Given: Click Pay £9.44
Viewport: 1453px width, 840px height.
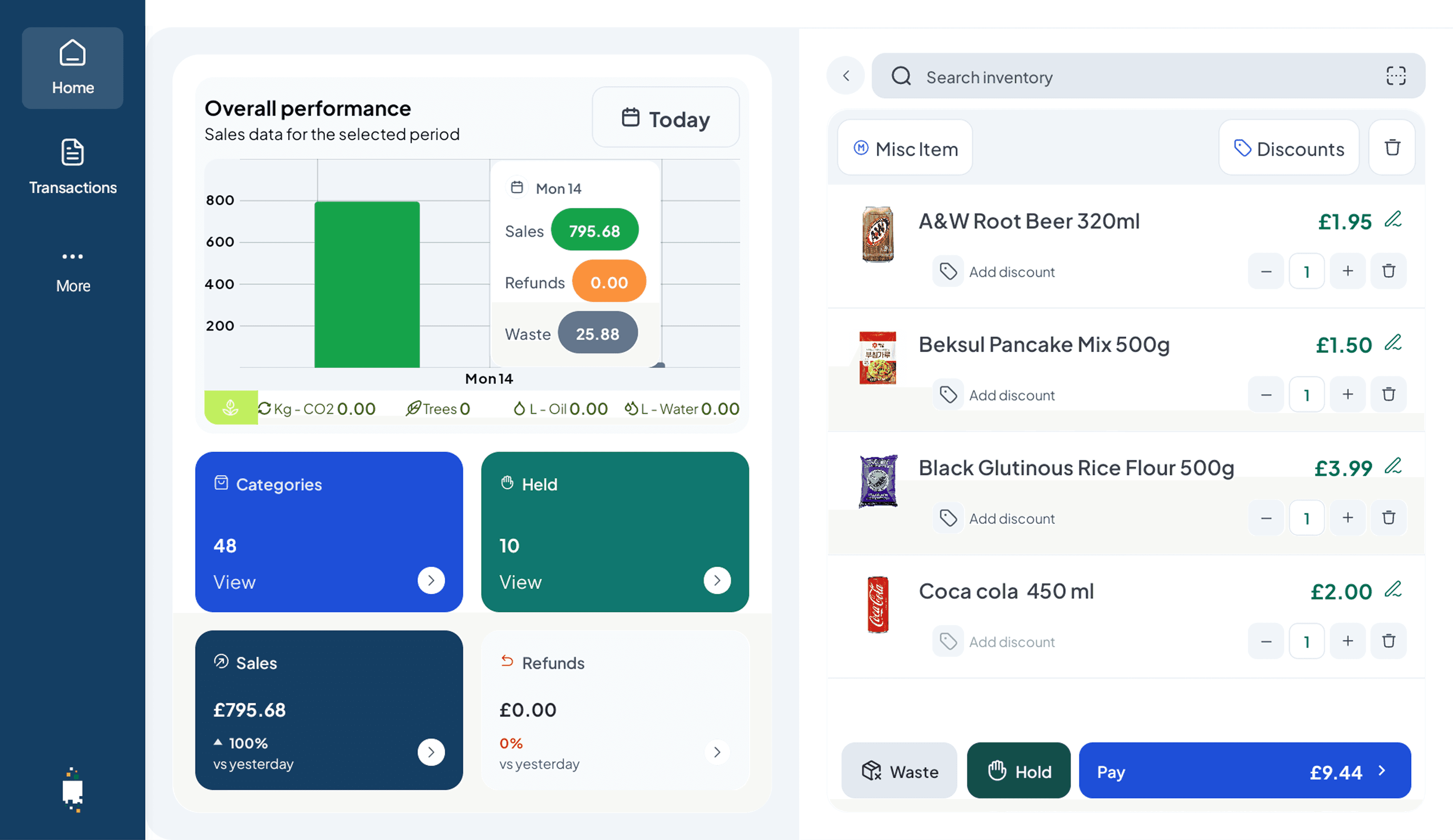Looking at the screenshot, I should click(1245, 771).
